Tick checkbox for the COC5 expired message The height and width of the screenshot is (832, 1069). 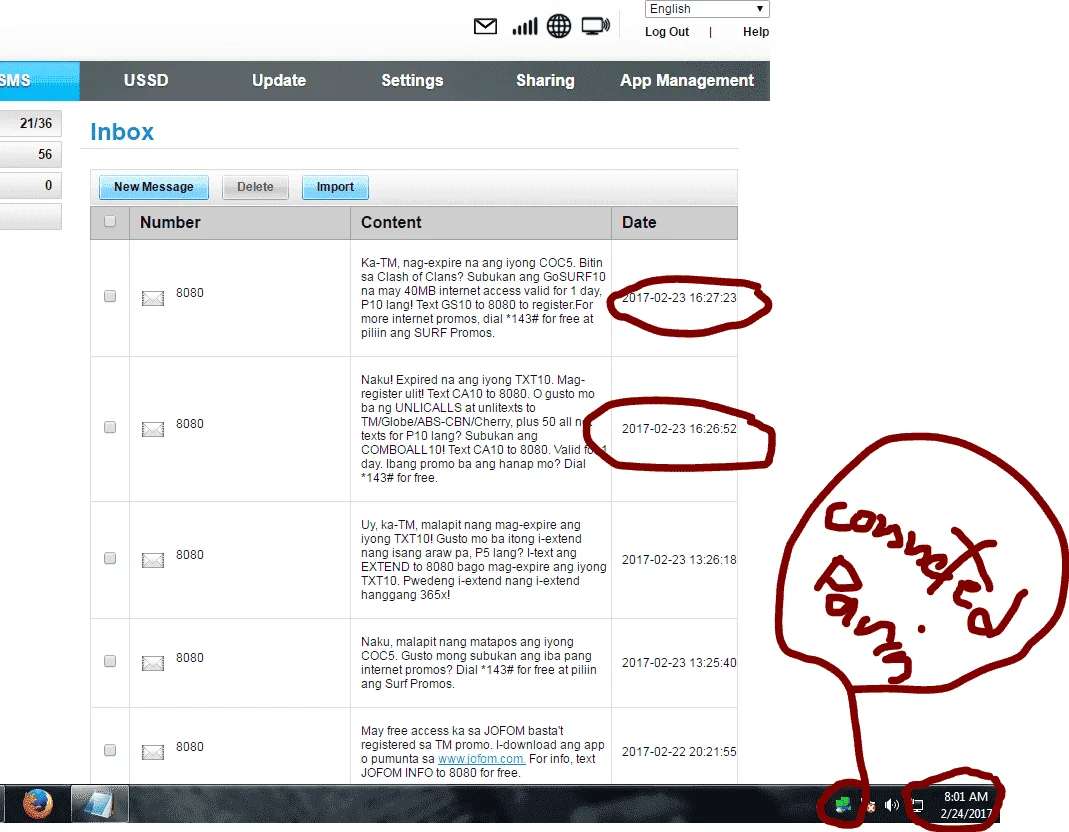coord(110,296)
